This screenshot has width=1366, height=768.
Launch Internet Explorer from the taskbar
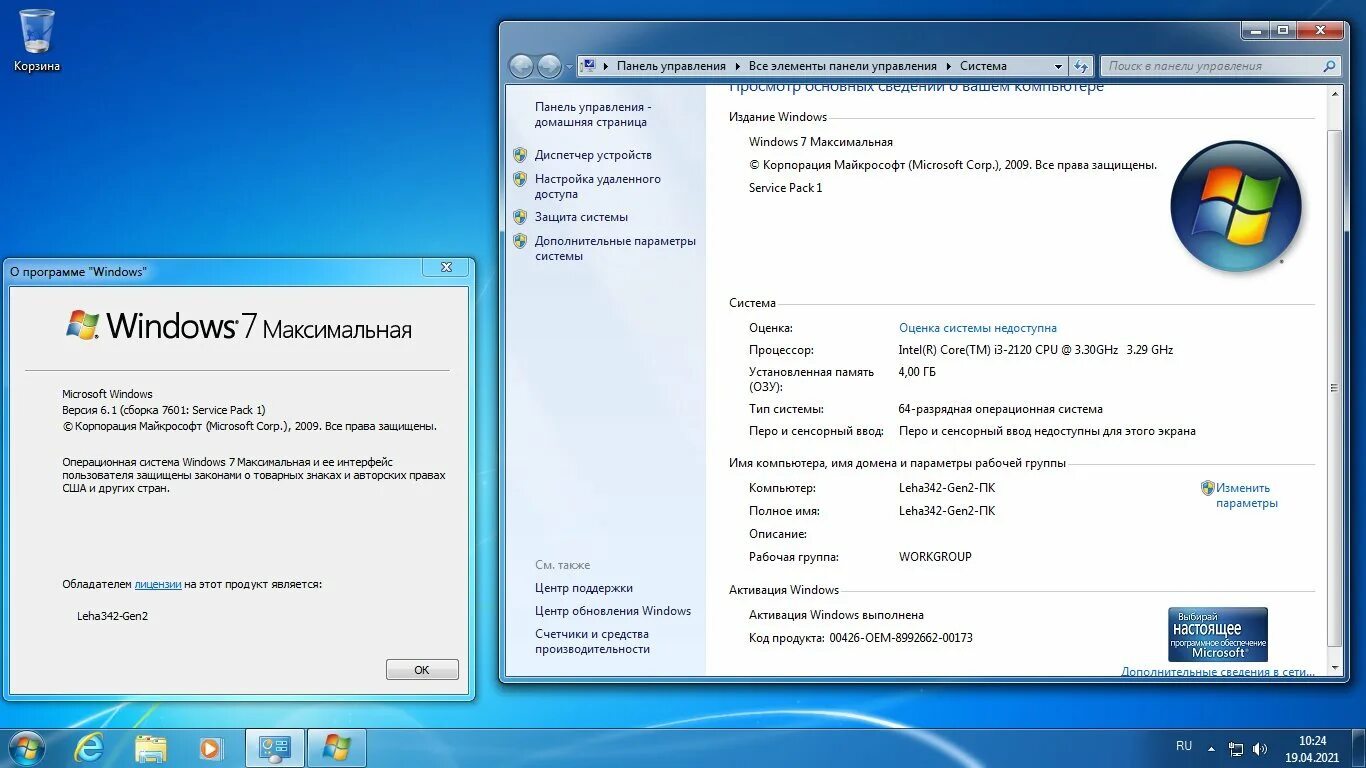[89, 748]
